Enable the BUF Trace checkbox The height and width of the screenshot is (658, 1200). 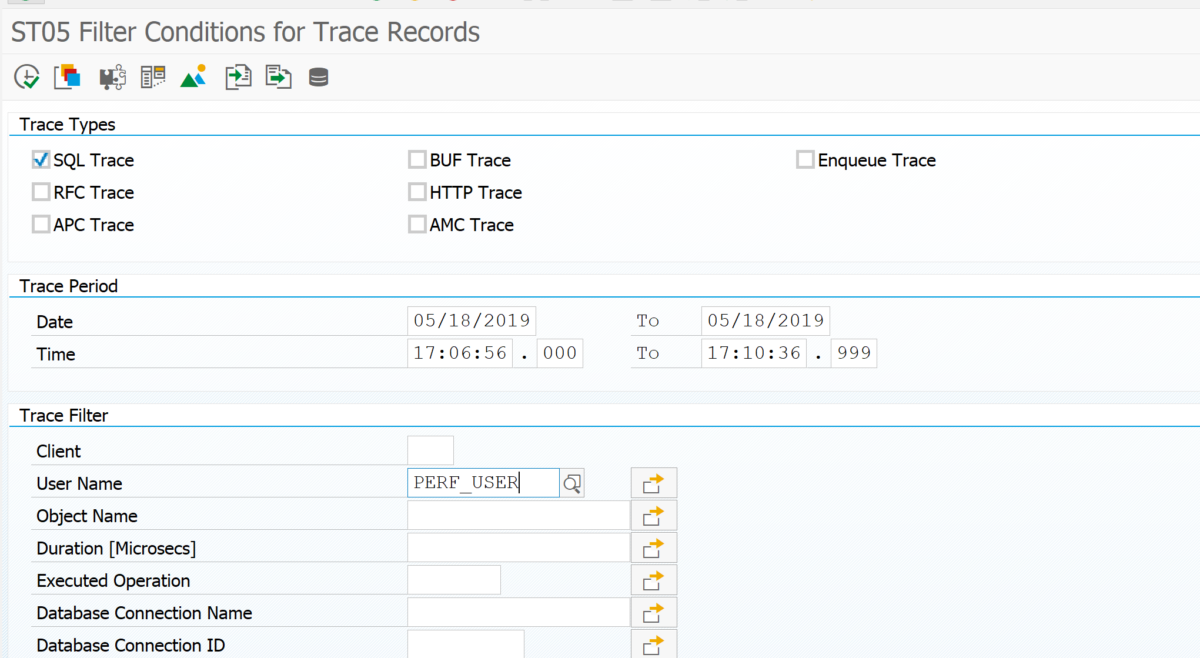point(417,158)
